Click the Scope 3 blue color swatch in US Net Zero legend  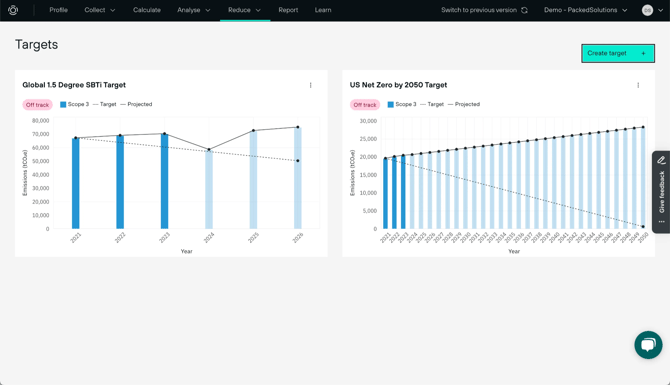[x=391, y=104]
